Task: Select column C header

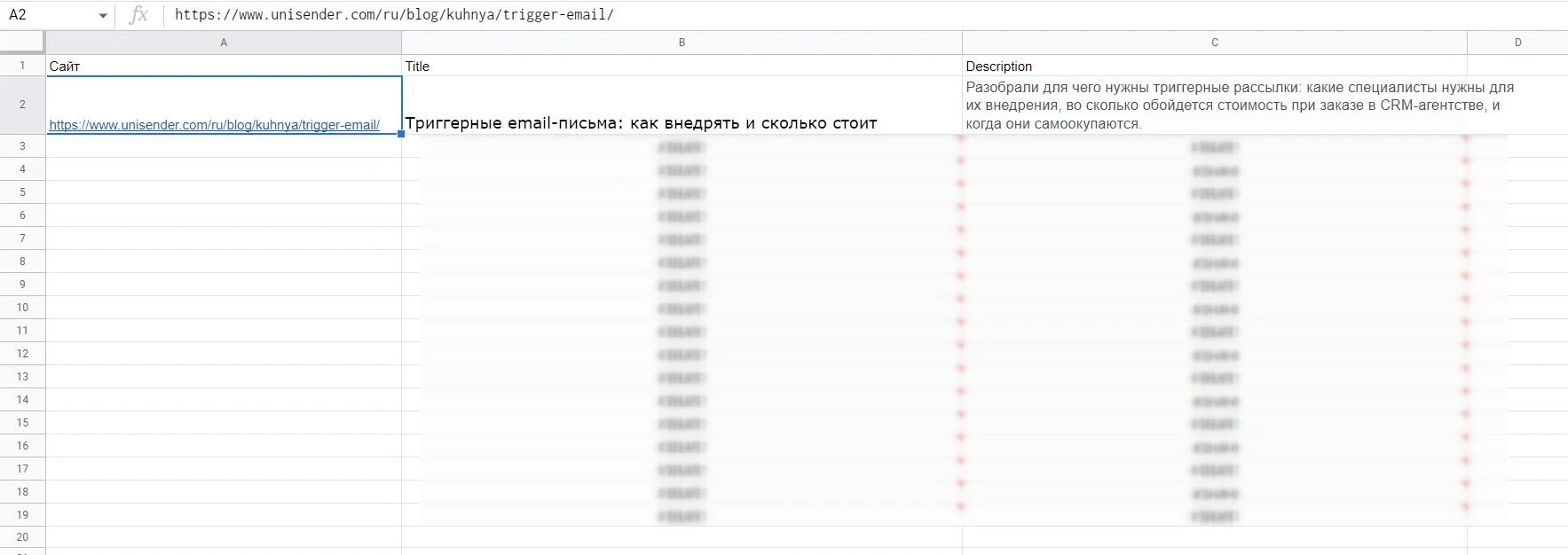Action: tap(1215, 43)
